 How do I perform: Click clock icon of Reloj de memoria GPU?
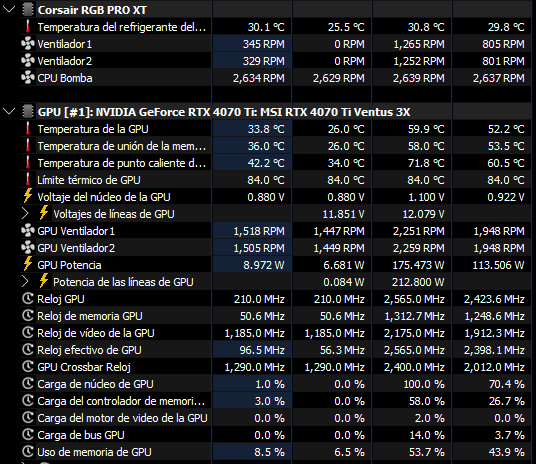coord(28,315)
